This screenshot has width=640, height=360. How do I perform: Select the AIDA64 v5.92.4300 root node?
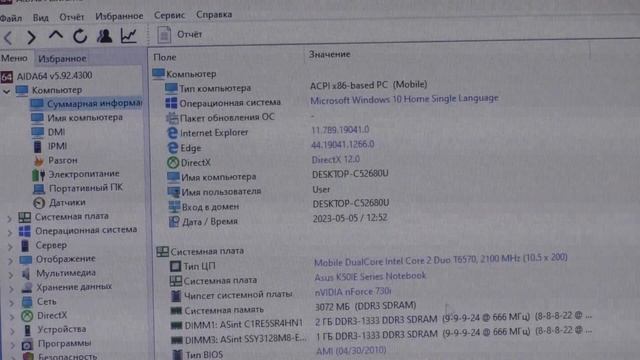point(47,76)
